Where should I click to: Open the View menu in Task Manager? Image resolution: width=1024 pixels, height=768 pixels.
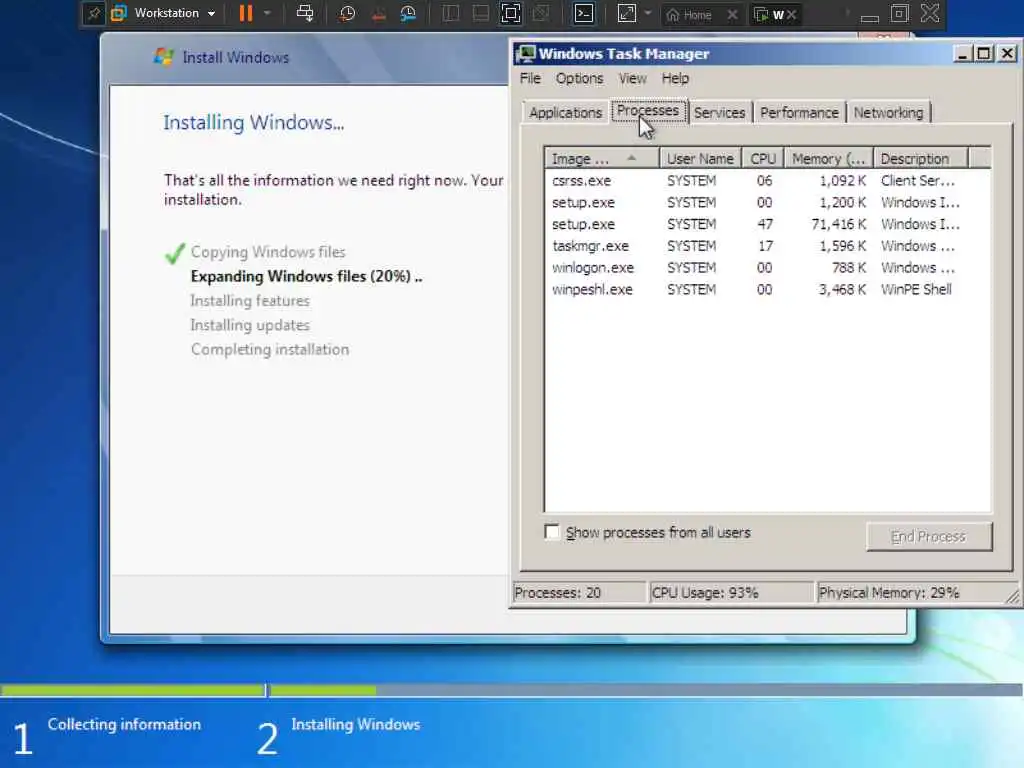[x=632, y=78]
